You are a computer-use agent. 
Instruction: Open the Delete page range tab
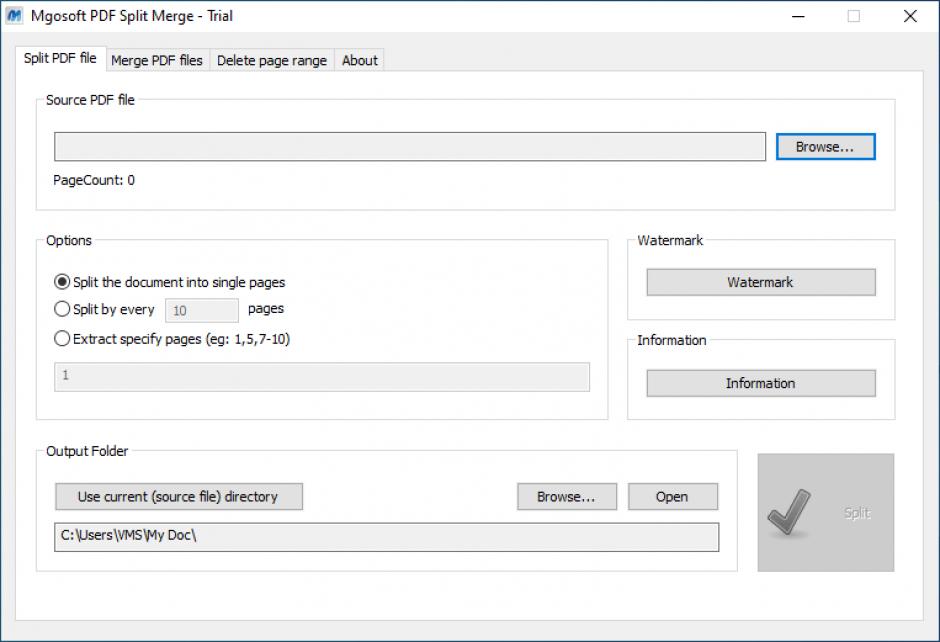272,61
